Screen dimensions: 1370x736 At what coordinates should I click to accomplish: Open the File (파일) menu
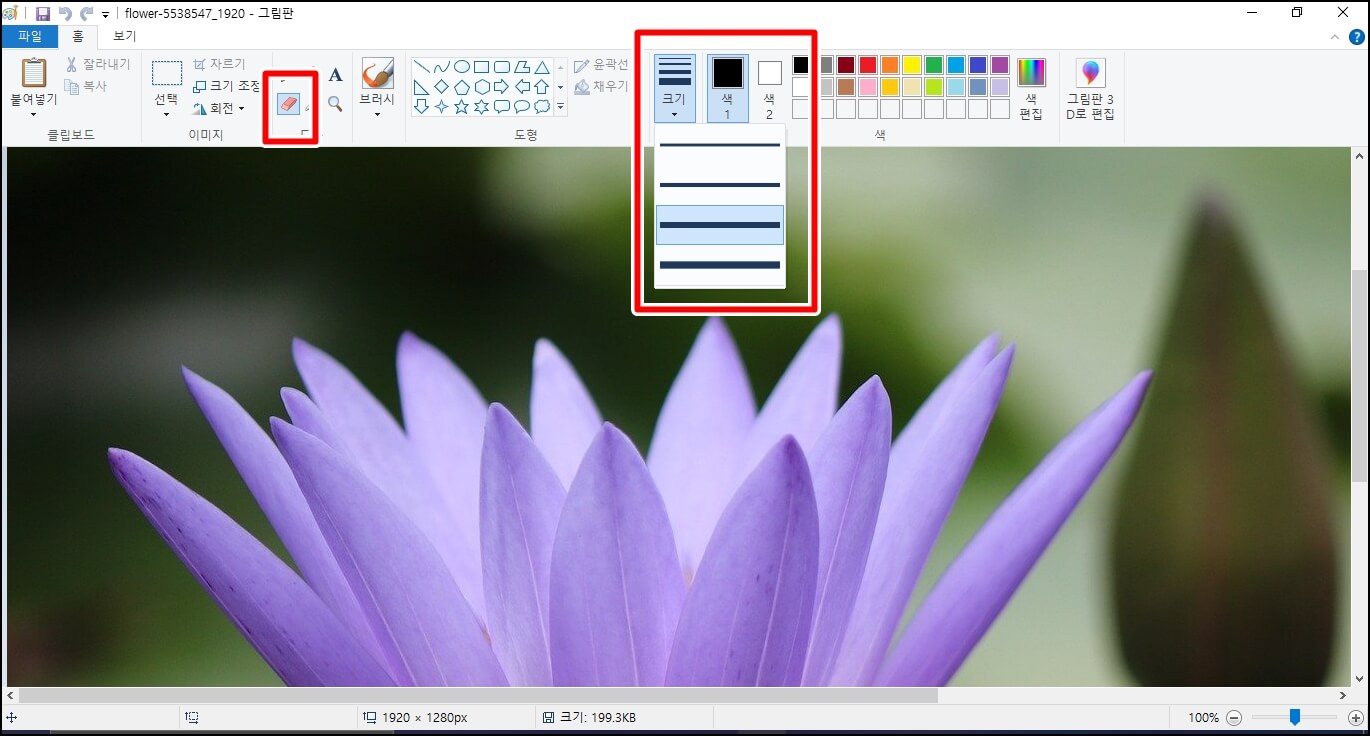(x=30, y=37)
